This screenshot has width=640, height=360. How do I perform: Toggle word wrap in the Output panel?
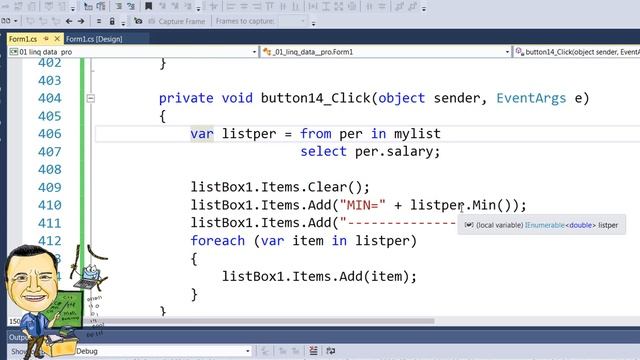(x=331, y=351)
